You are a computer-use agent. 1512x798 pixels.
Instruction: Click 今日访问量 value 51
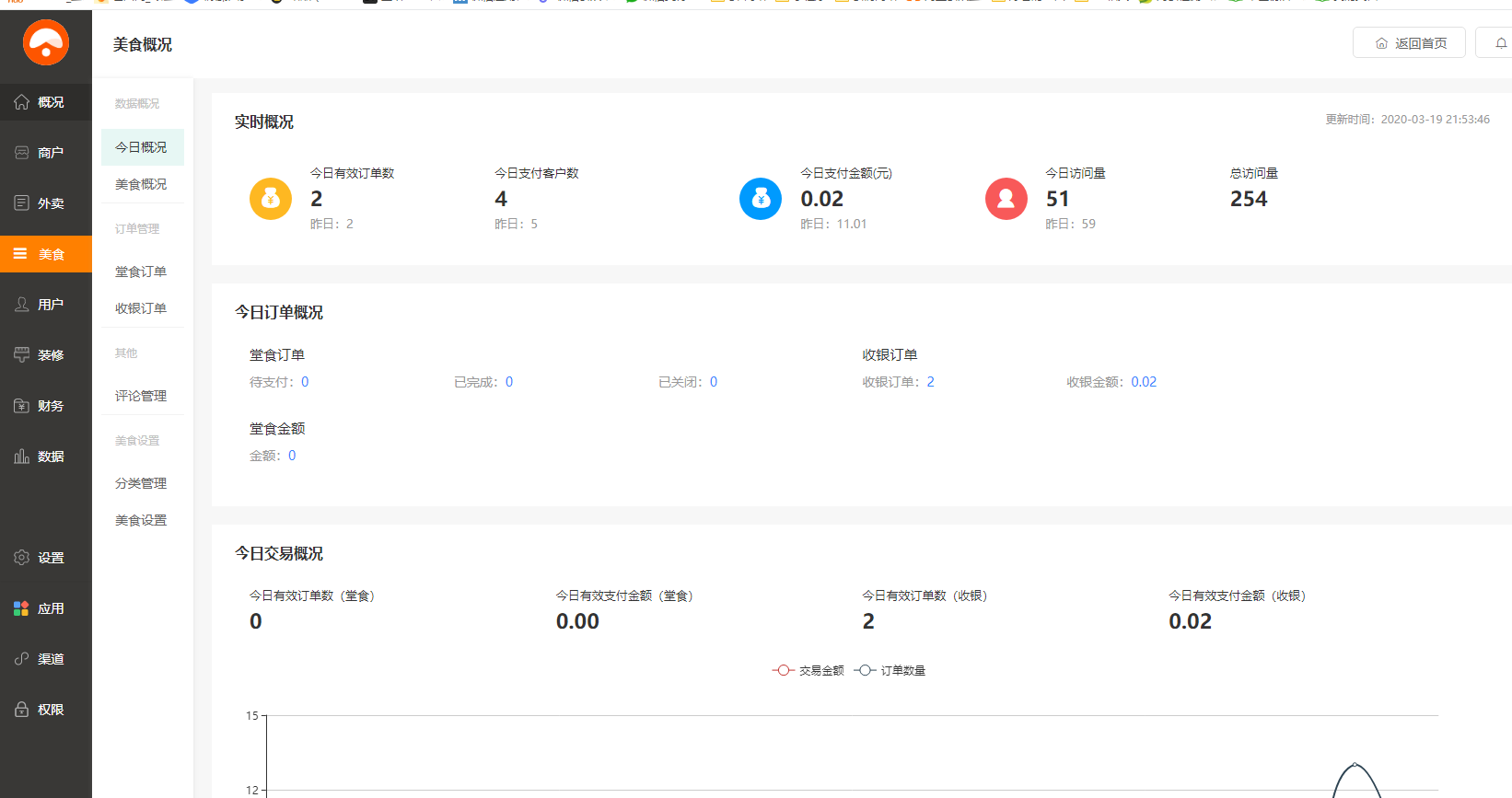(x=1058, y=199)
